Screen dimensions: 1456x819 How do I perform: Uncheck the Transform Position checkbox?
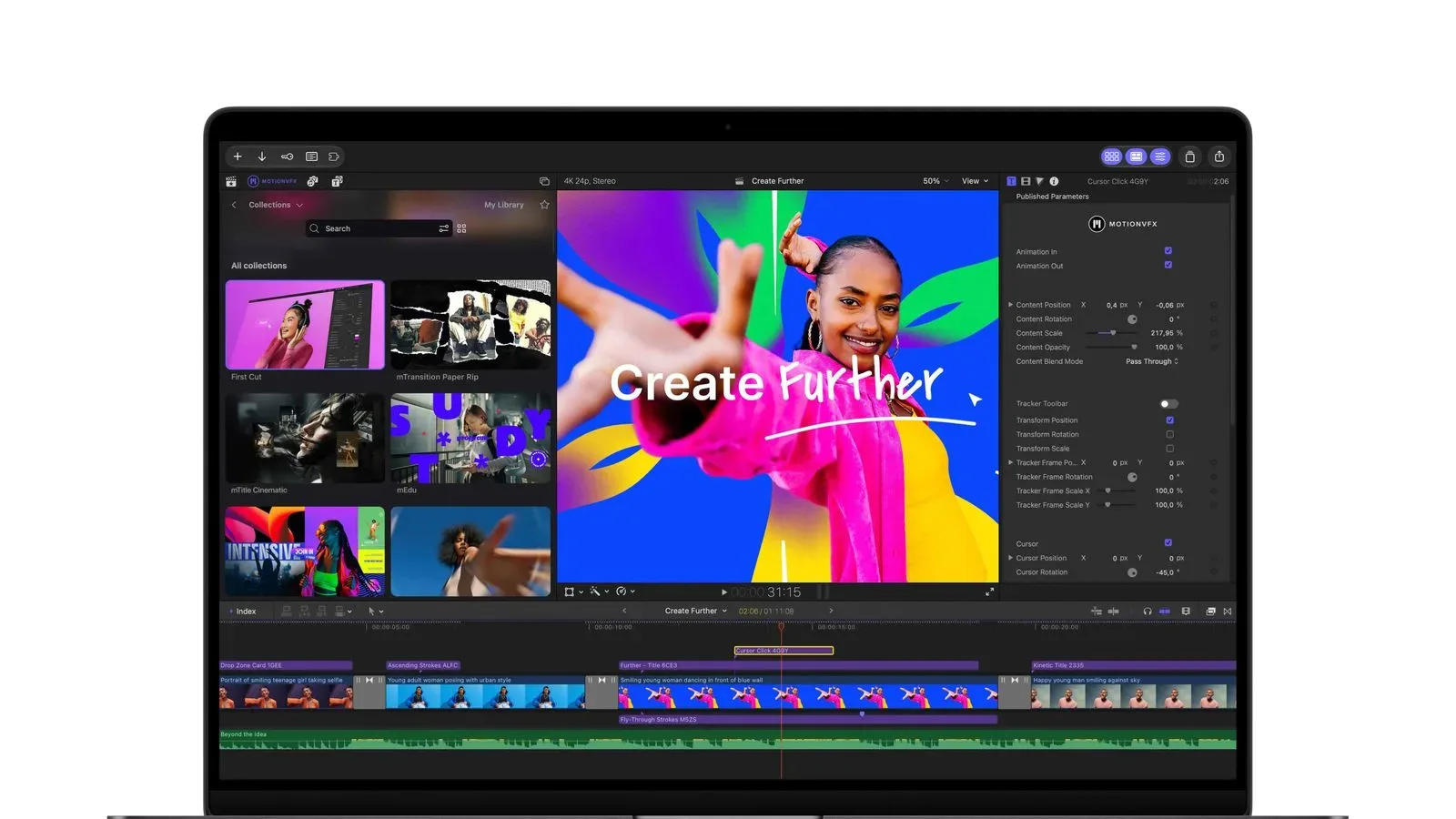click(1169, 420)
